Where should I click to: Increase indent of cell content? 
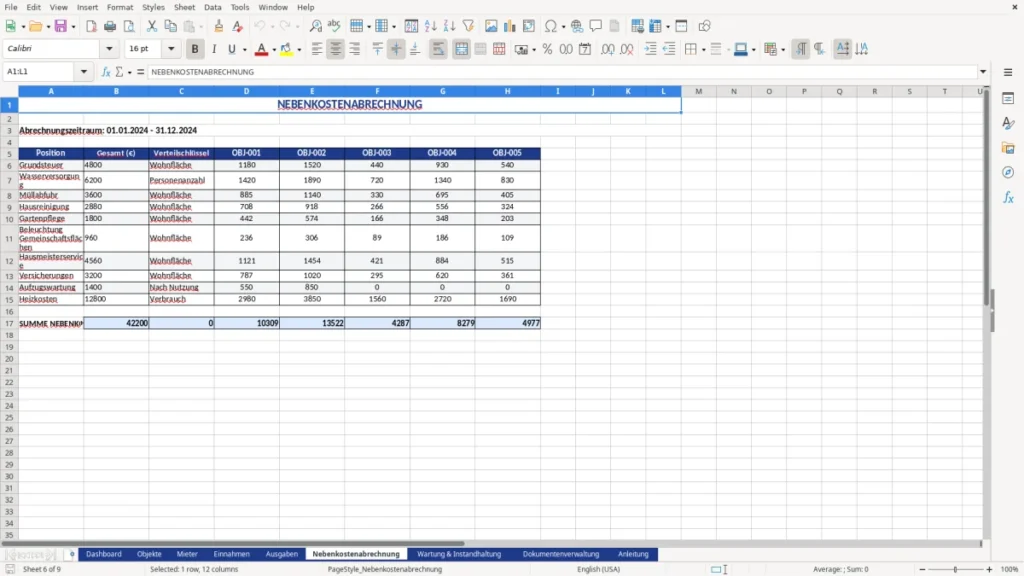click(x=650, y=49)
